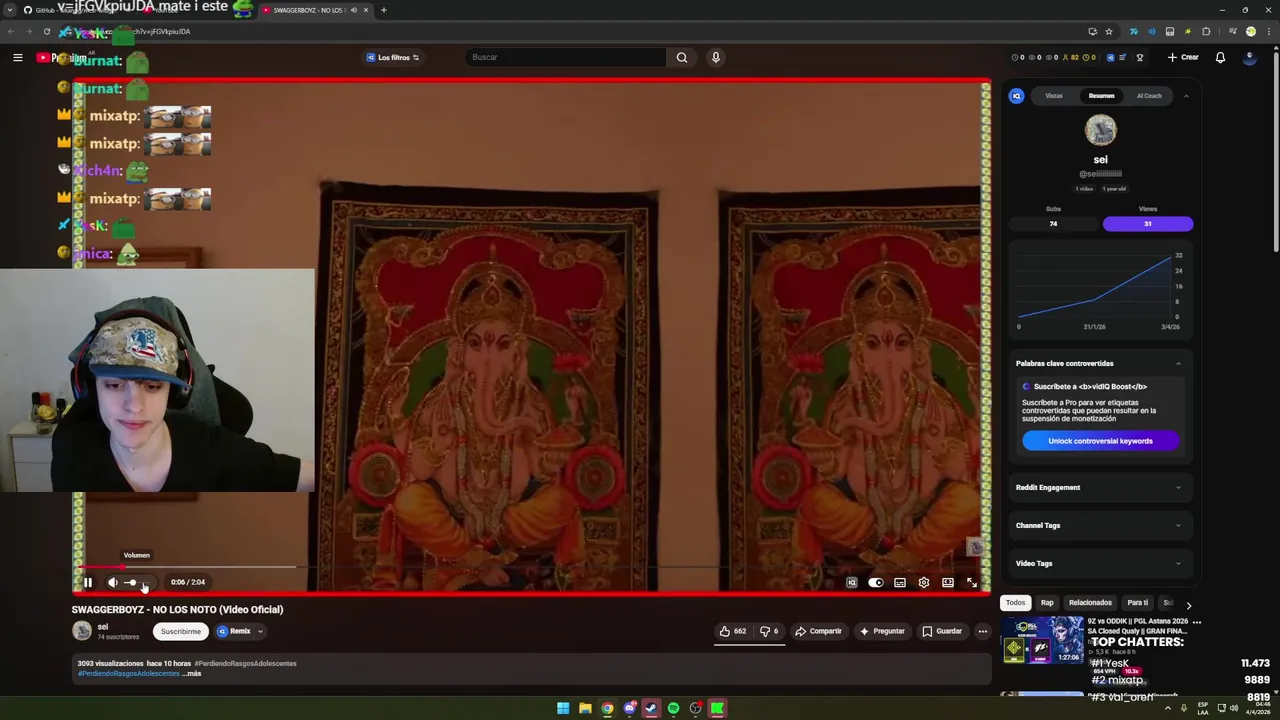
Task: Expand the description with '...más'
Action: tap(191, 674)
